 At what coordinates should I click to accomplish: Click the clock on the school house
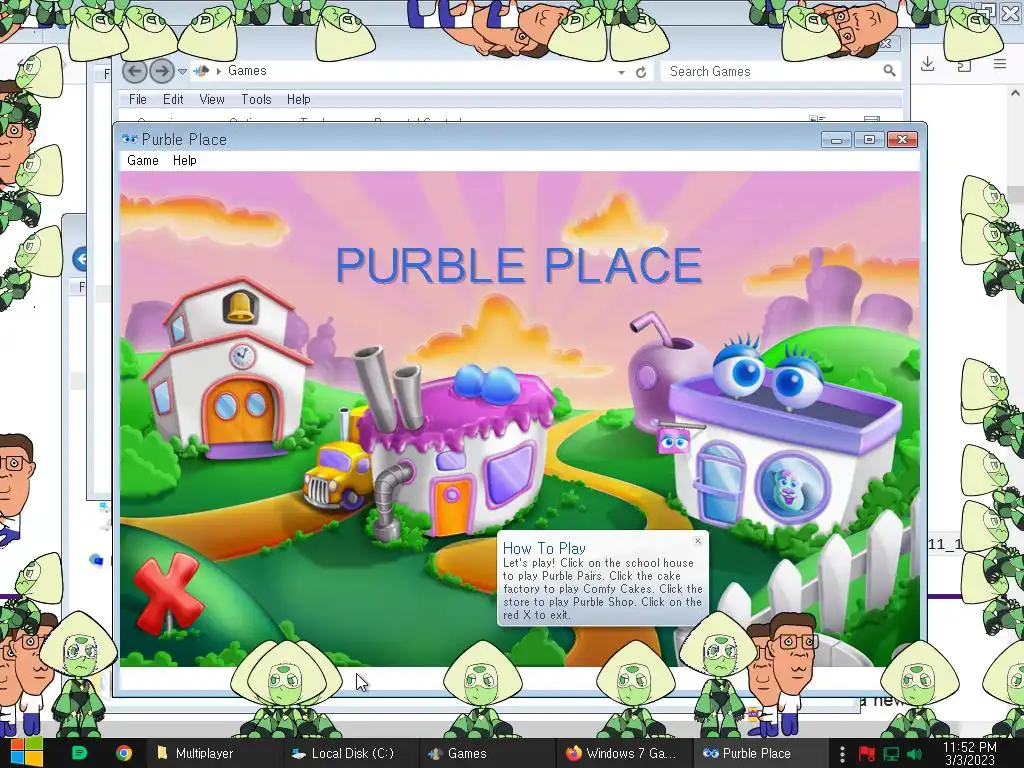pyautogui.click(x=242, y=356)
